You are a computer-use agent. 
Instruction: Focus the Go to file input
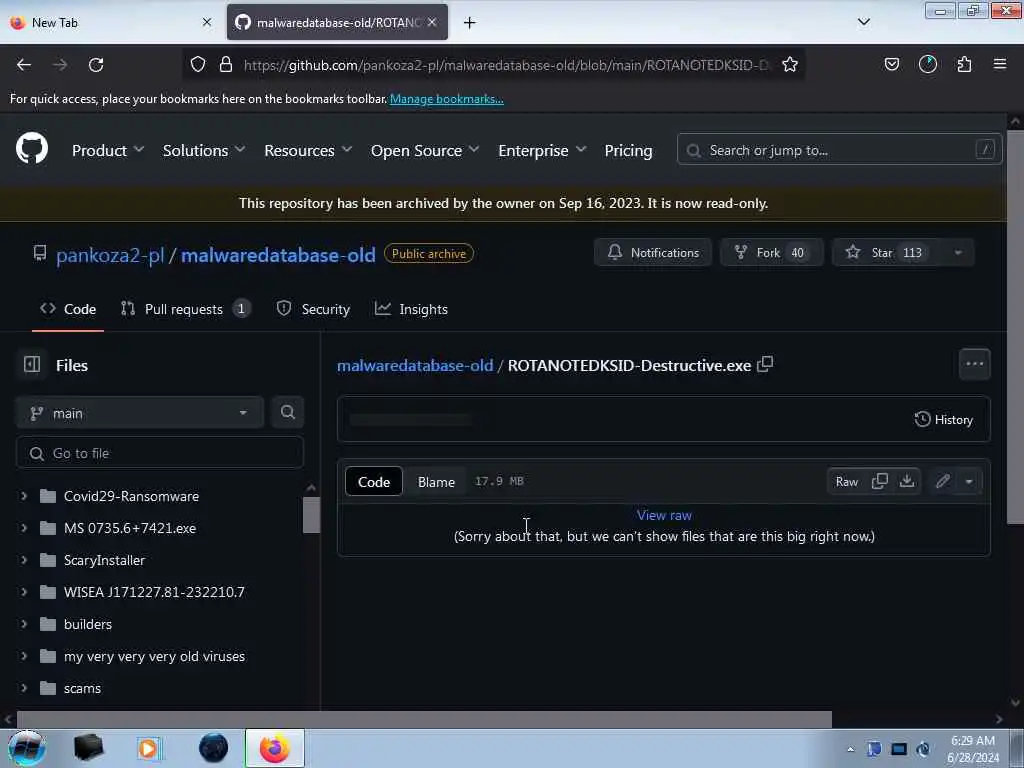159,453
